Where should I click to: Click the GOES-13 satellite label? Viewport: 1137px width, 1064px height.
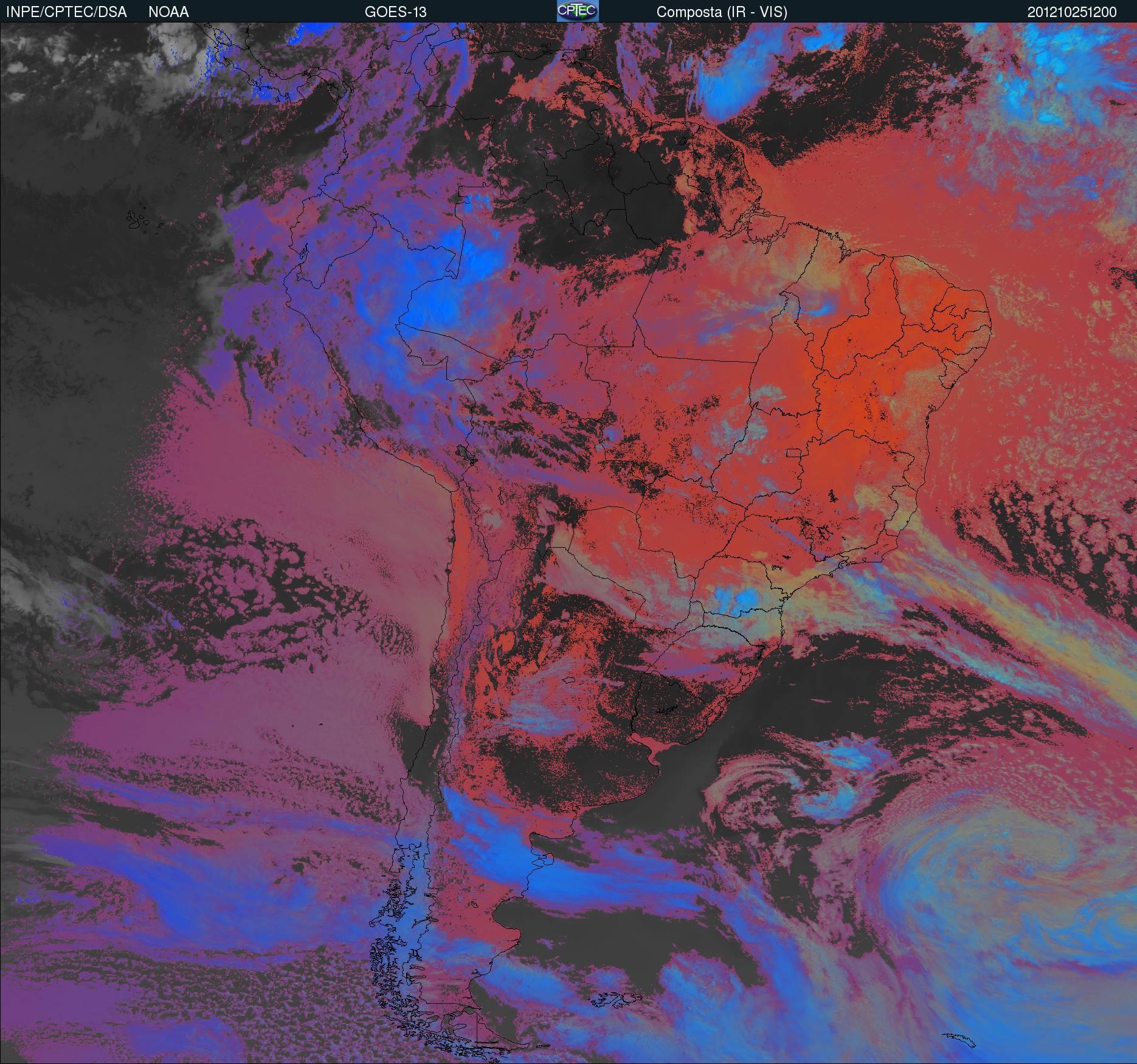coord(396,12)
